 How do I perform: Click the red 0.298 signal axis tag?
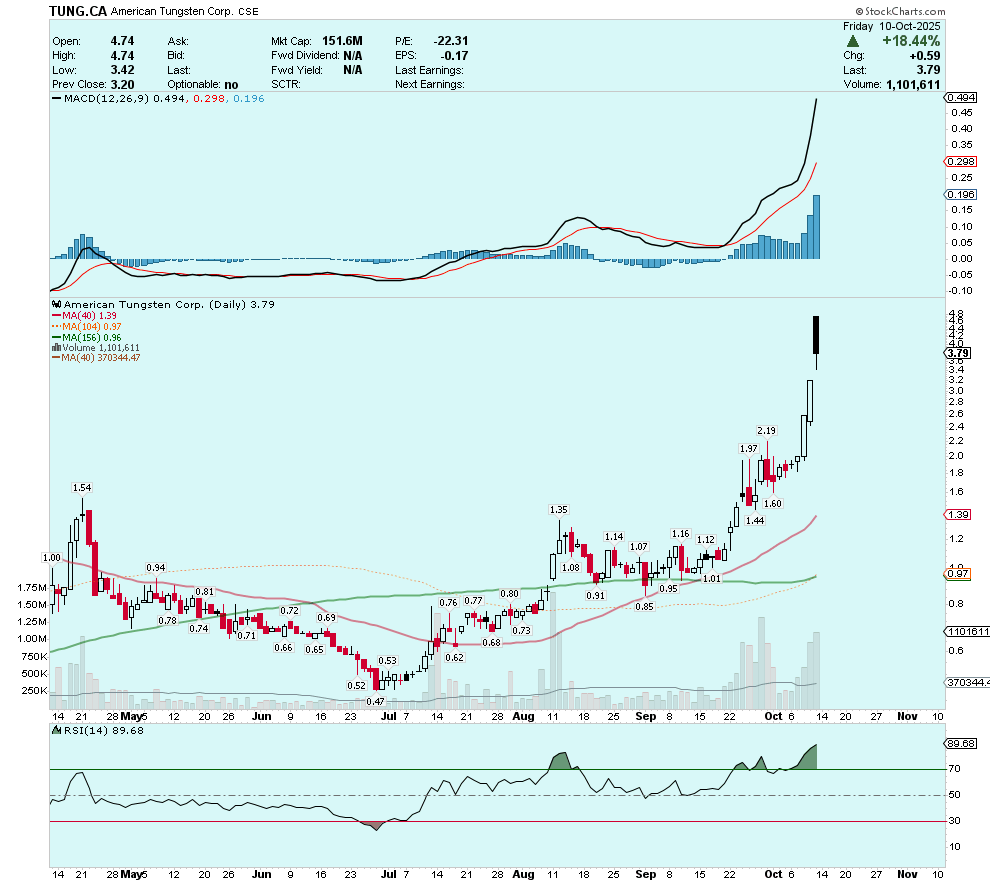point(961,162)
